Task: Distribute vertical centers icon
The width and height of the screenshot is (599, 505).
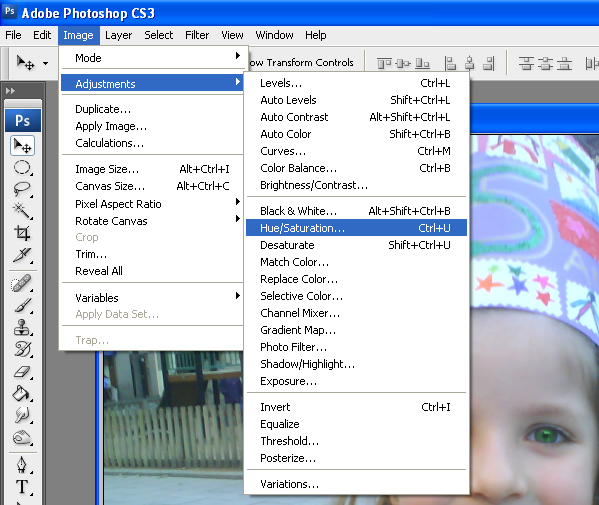Action: point(545,63)
